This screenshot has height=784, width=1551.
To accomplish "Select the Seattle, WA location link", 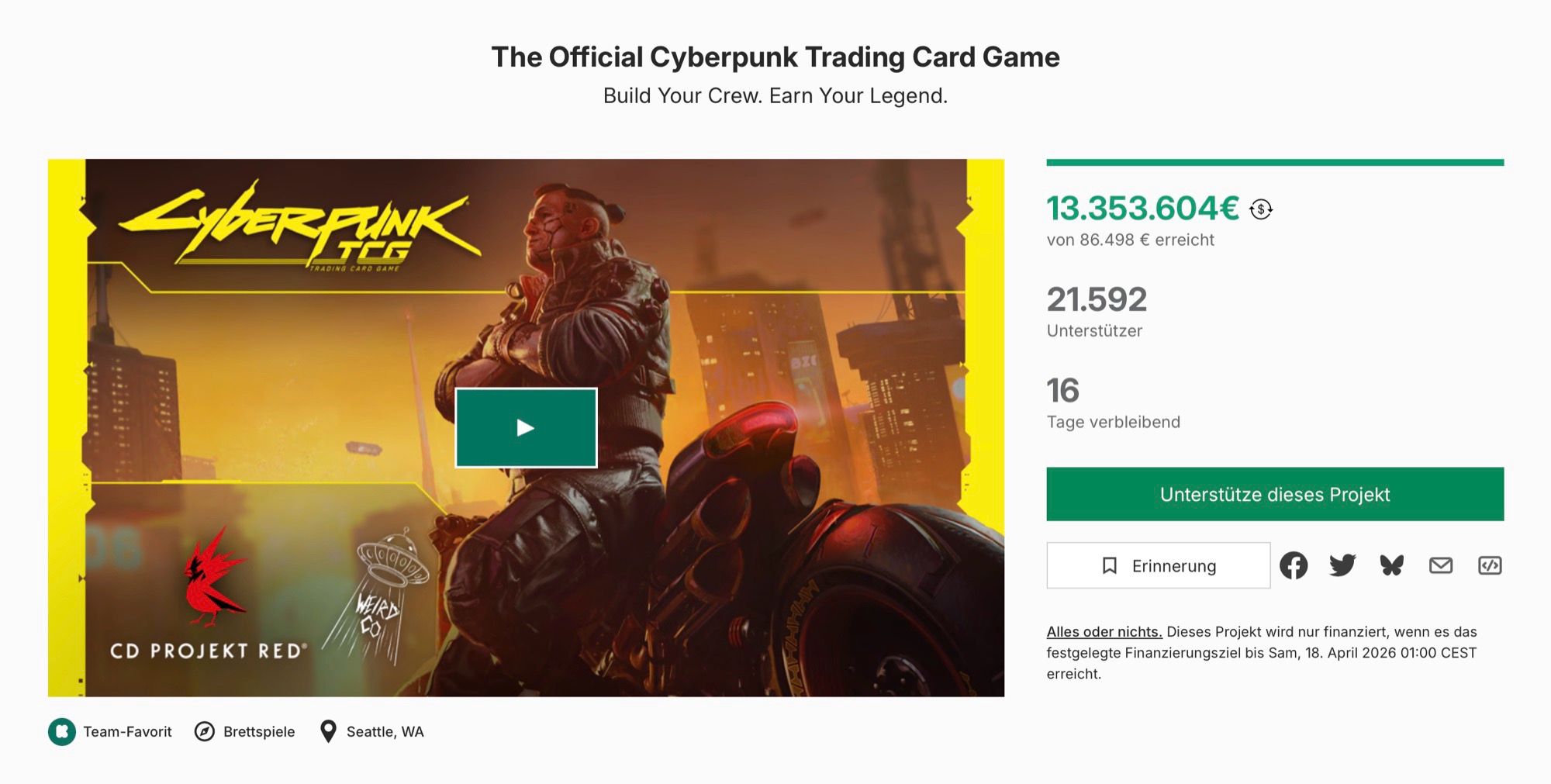I will click(385, 731).
